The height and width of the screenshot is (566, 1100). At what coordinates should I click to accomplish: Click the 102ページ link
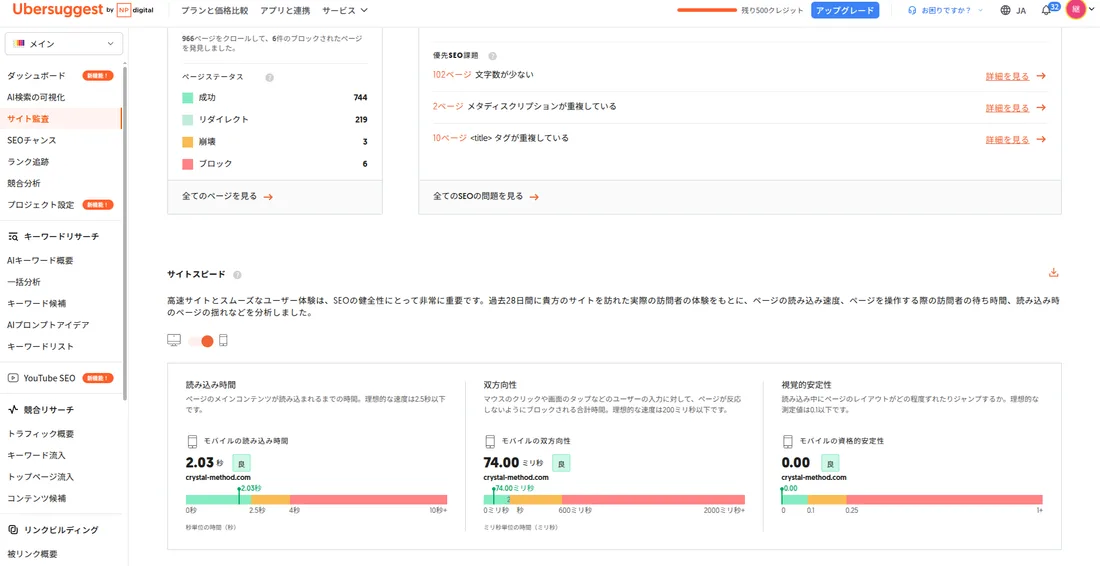click(x=452, y=75)
